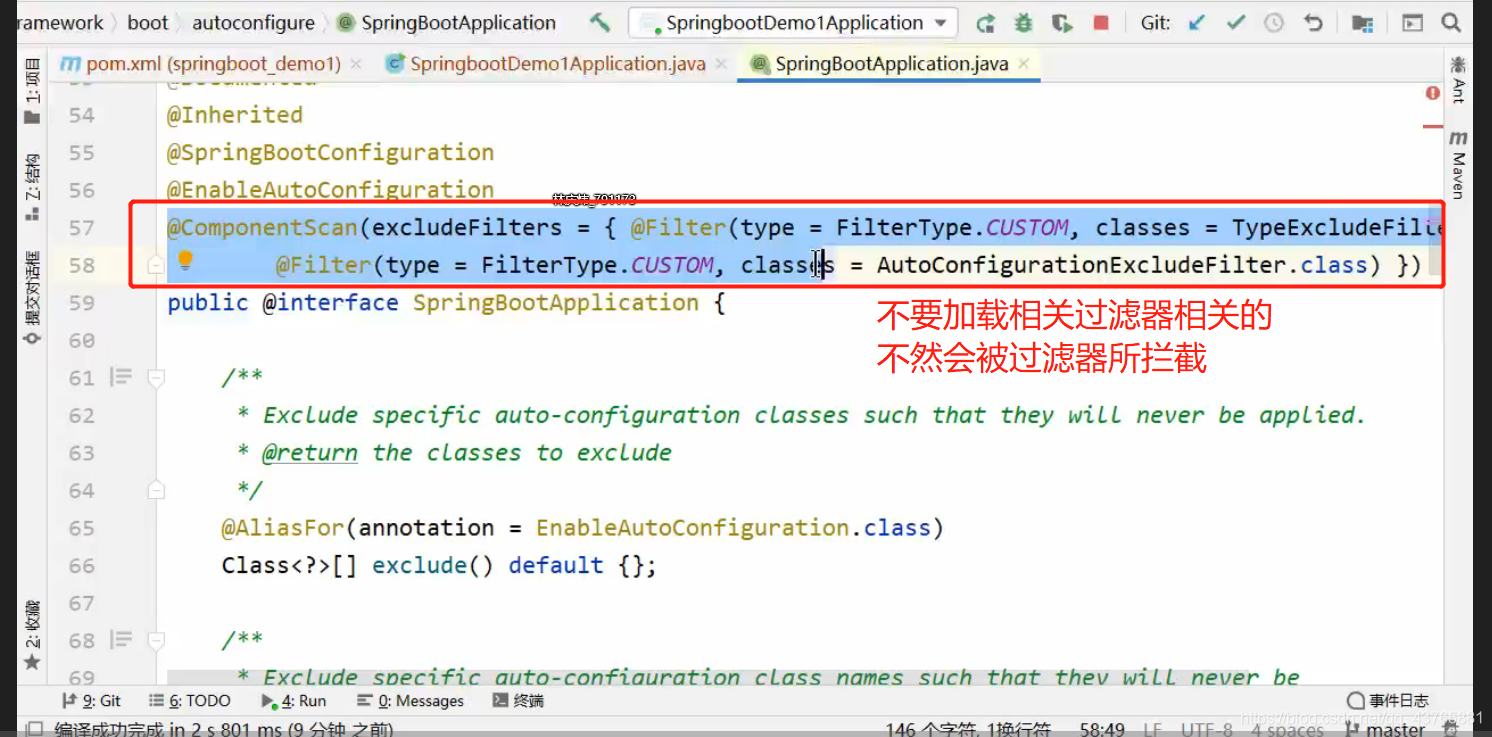Image resolution: width=1492 pixels, height=737 pixels.
Task: Click EnableAutoConfiguration.class on line 65
Action: (733, 528)
